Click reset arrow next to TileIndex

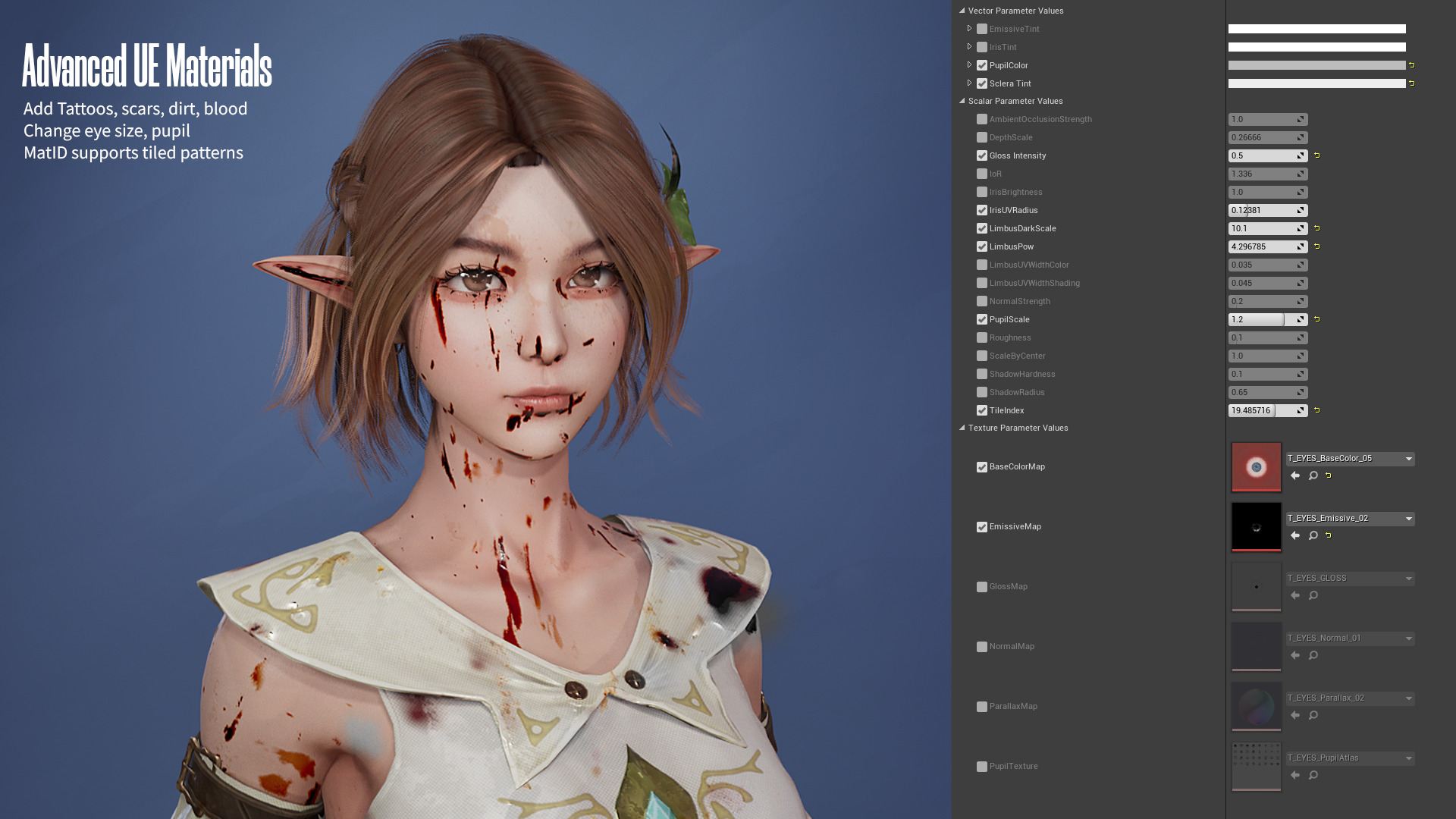tap(1316, 410)
